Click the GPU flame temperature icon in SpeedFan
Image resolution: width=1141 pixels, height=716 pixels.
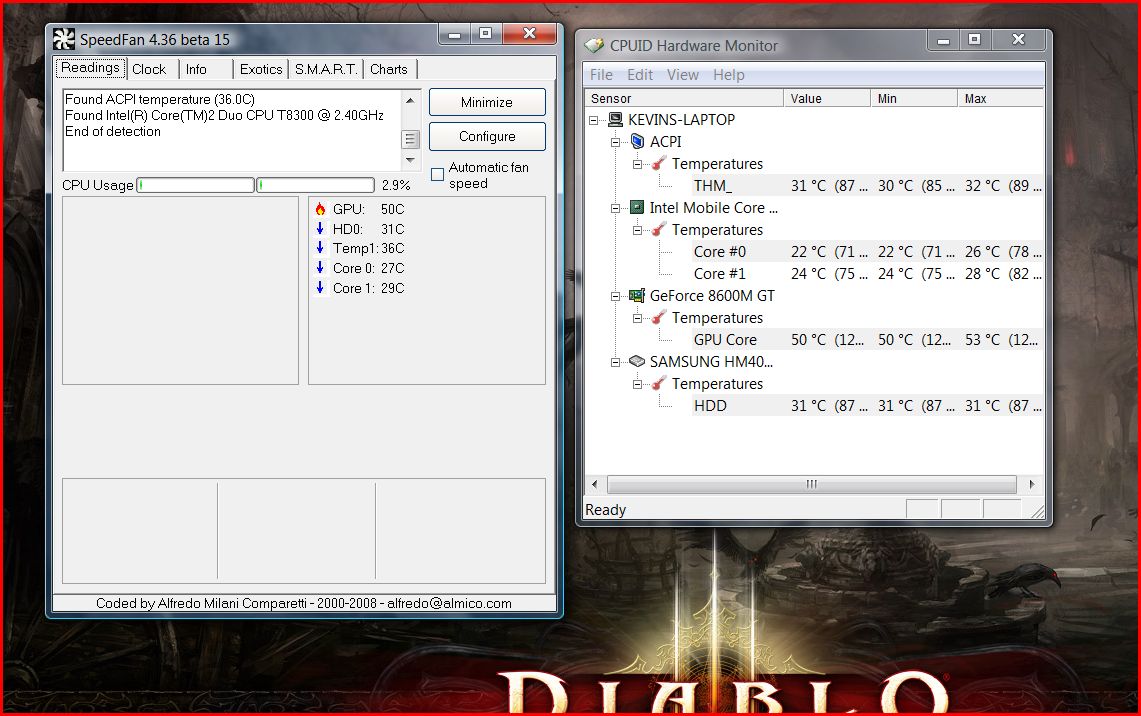320,209
